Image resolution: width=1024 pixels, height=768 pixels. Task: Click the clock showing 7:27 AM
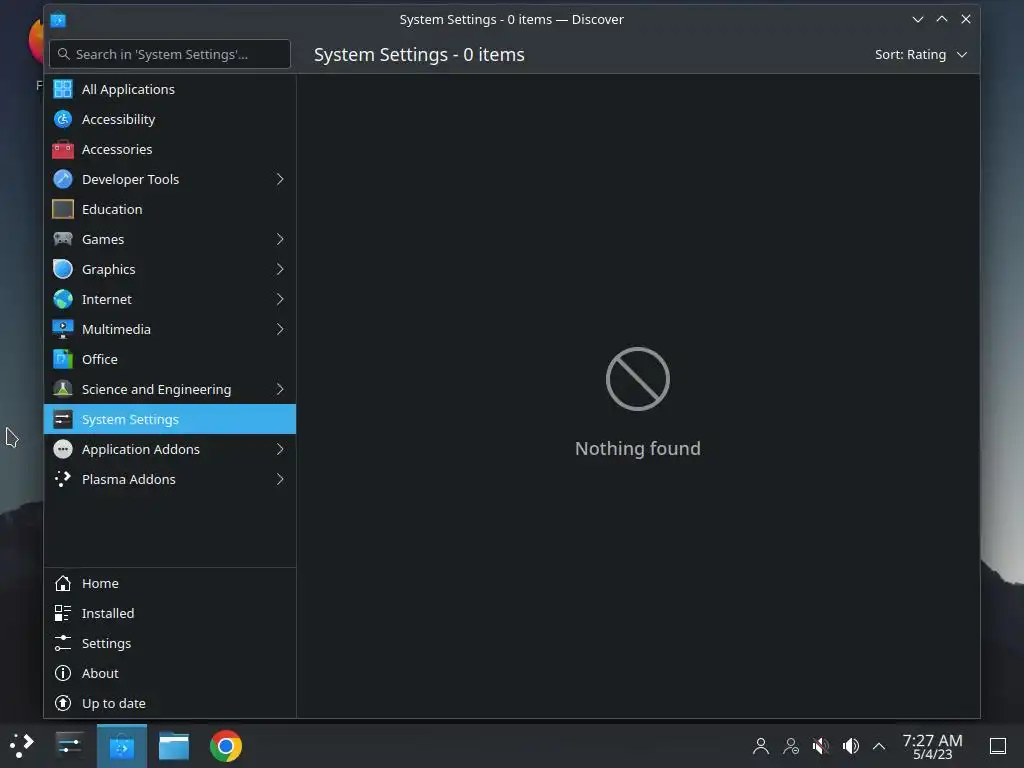tap(932, 746)
